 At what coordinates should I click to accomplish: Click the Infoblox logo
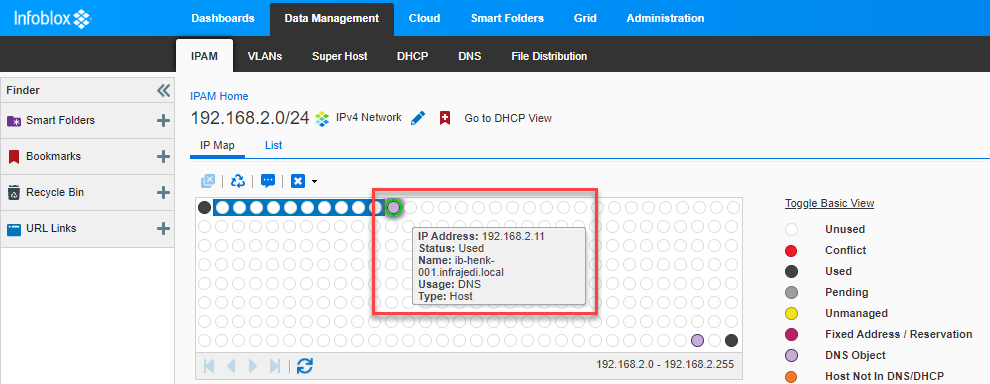click(53, 18)
